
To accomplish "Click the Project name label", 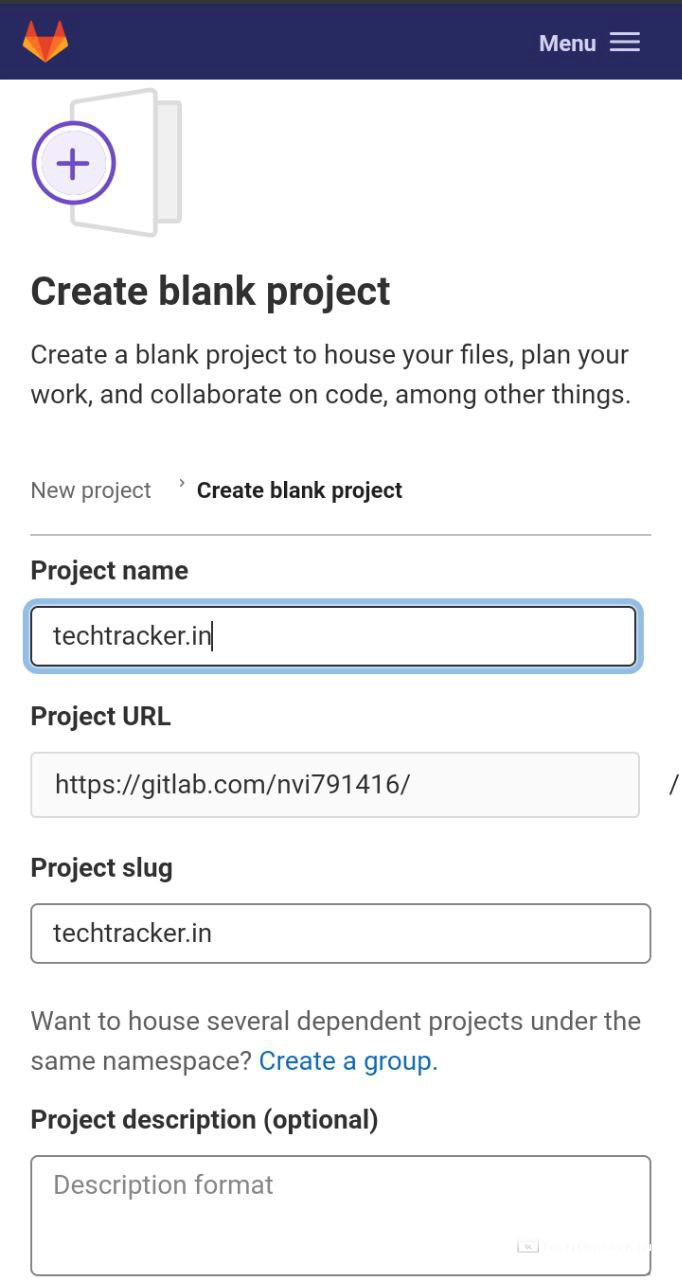I will coord(109,570).
